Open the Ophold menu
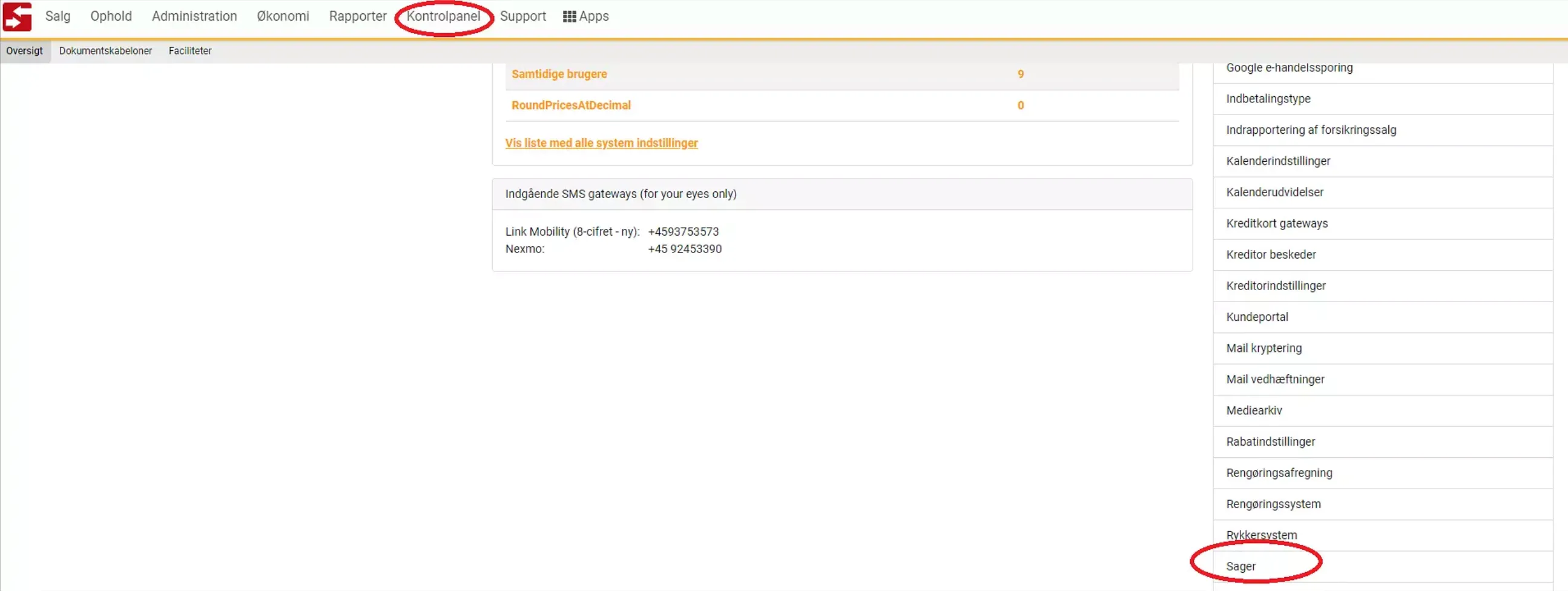 [x=111, y=16]
